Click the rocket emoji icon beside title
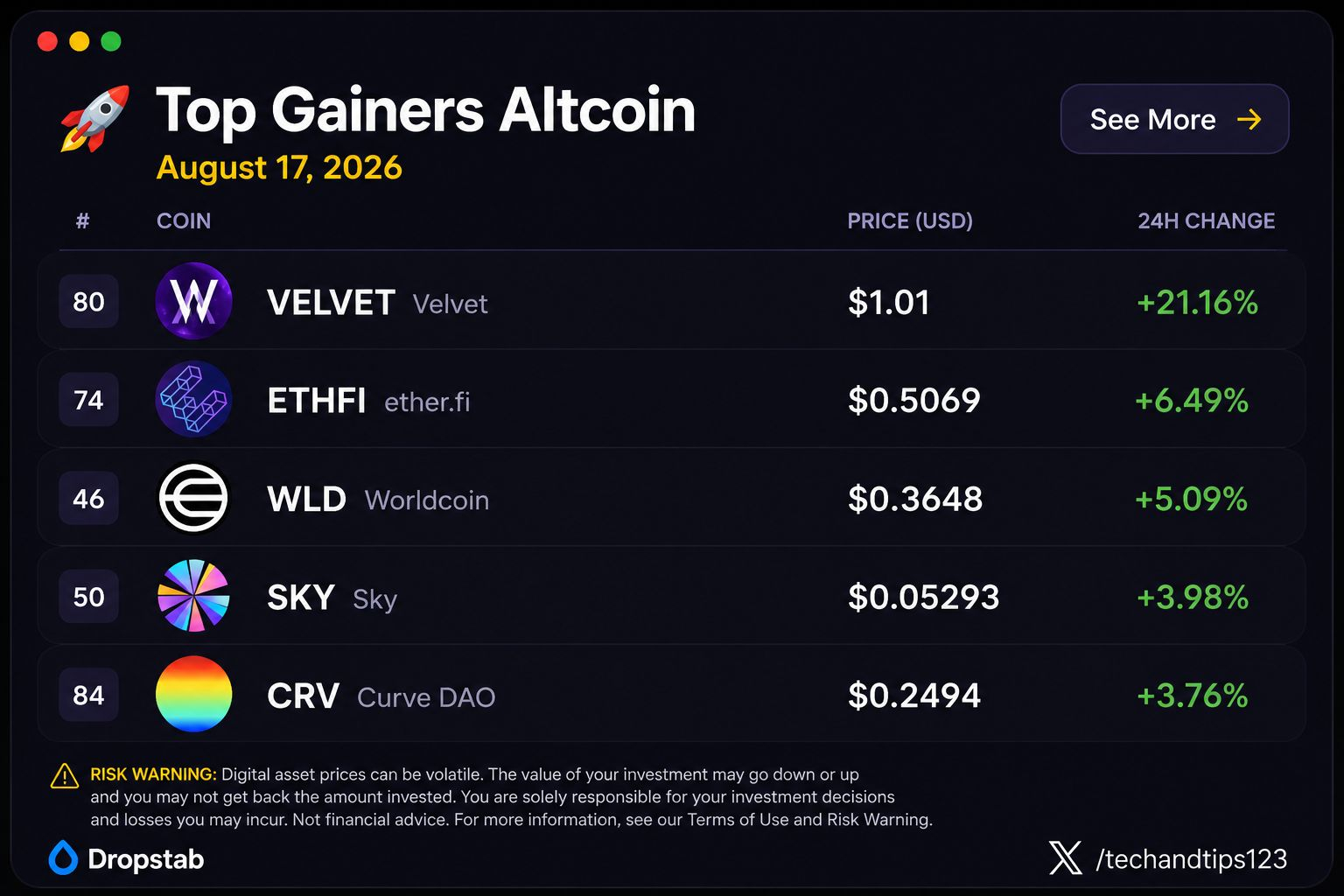This screenshot has width=1344, height=896. (x=94, y=118)
